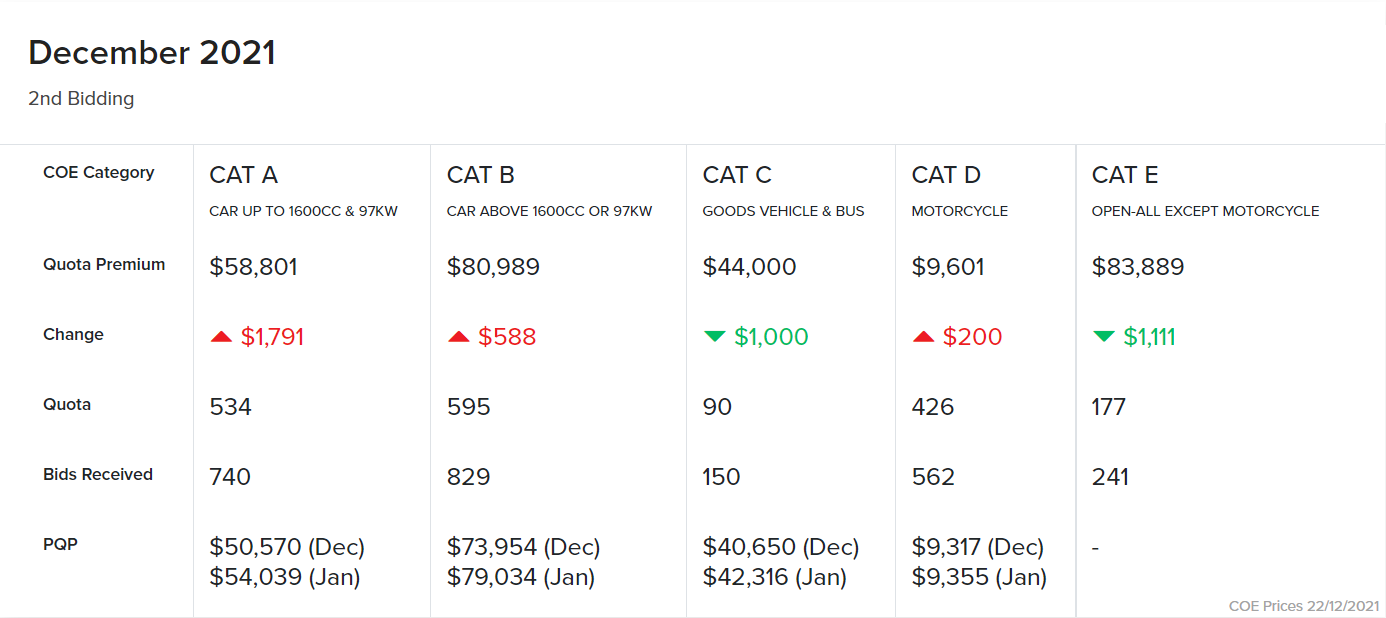Click the 2nd Bidding subtitle
Viewport: 1386px width, 618px height.
coord(81,99)
